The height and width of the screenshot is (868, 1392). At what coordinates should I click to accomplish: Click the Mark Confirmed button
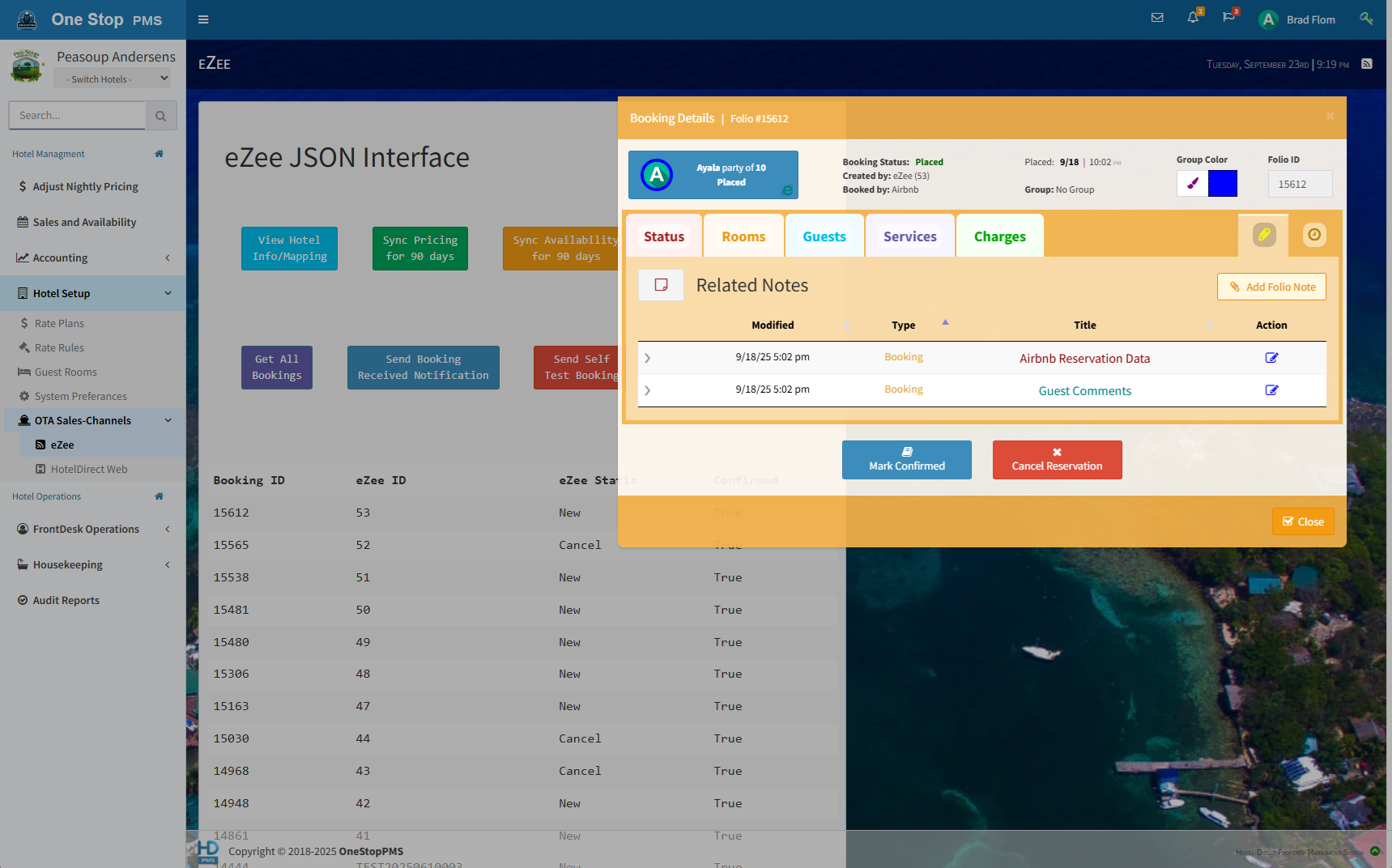[906, 460]
